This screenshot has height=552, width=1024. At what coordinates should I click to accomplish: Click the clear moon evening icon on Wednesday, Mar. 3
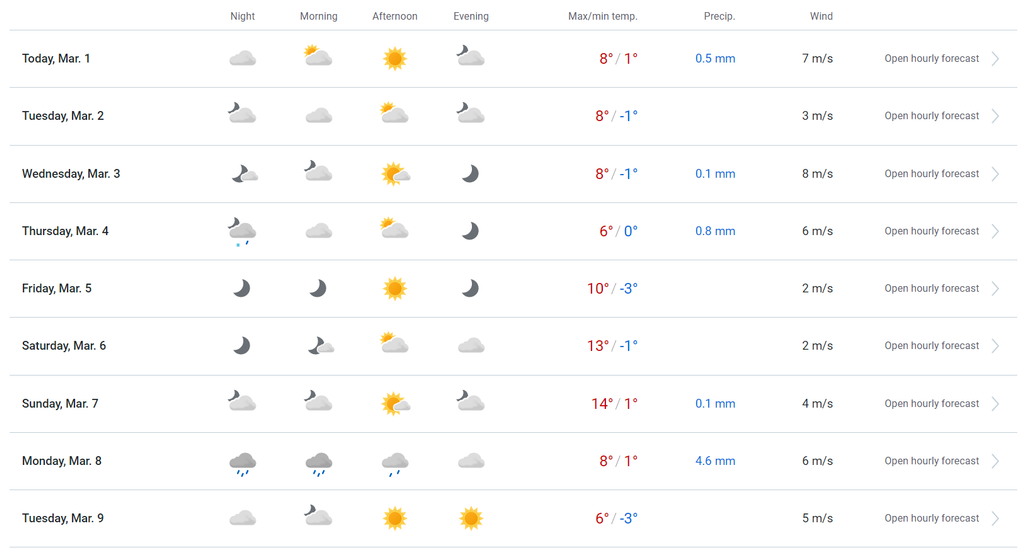(x=470, y=174)
